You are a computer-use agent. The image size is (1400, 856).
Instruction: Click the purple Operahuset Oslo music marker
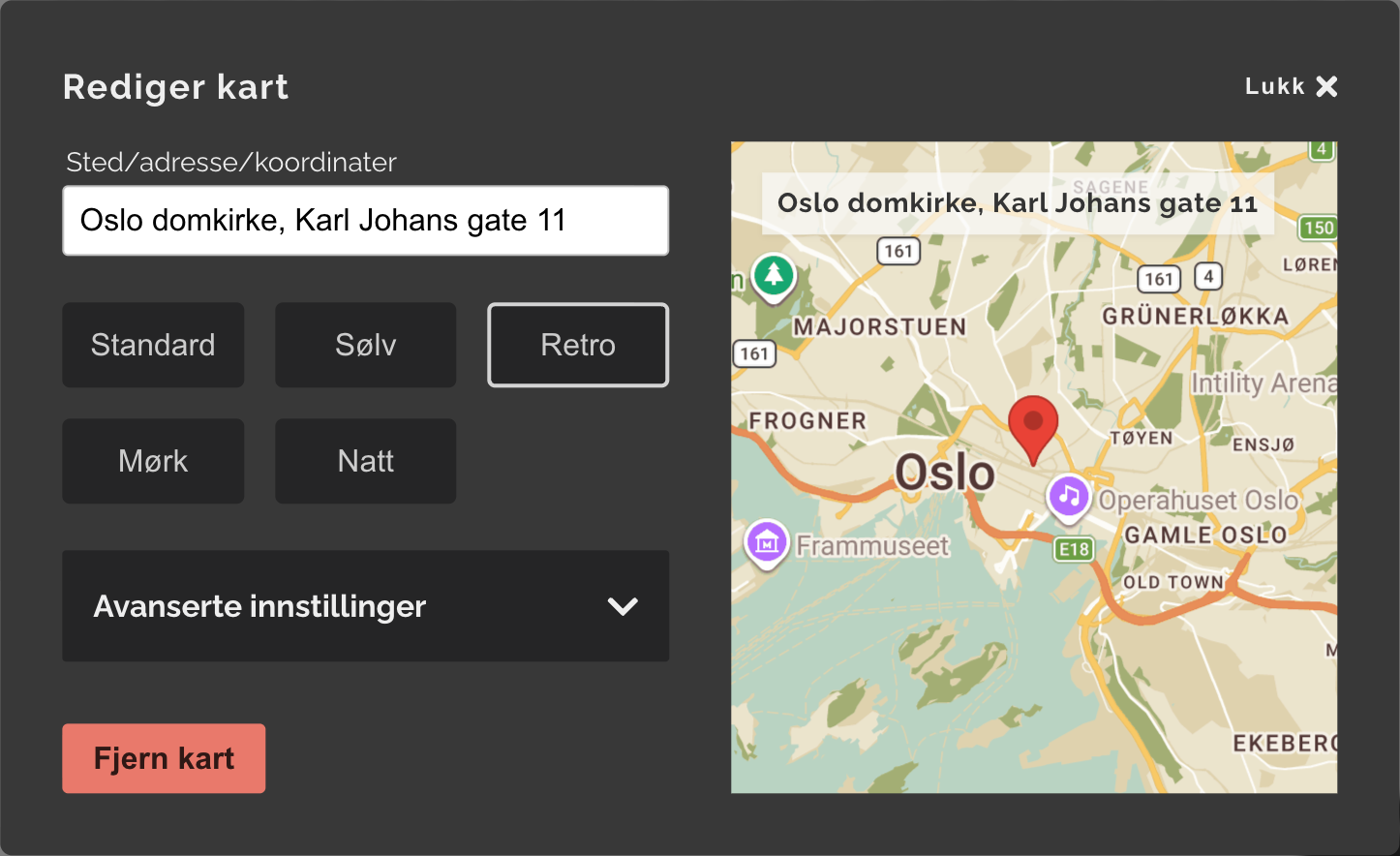pyautogui.click(x=1069, y=498)
